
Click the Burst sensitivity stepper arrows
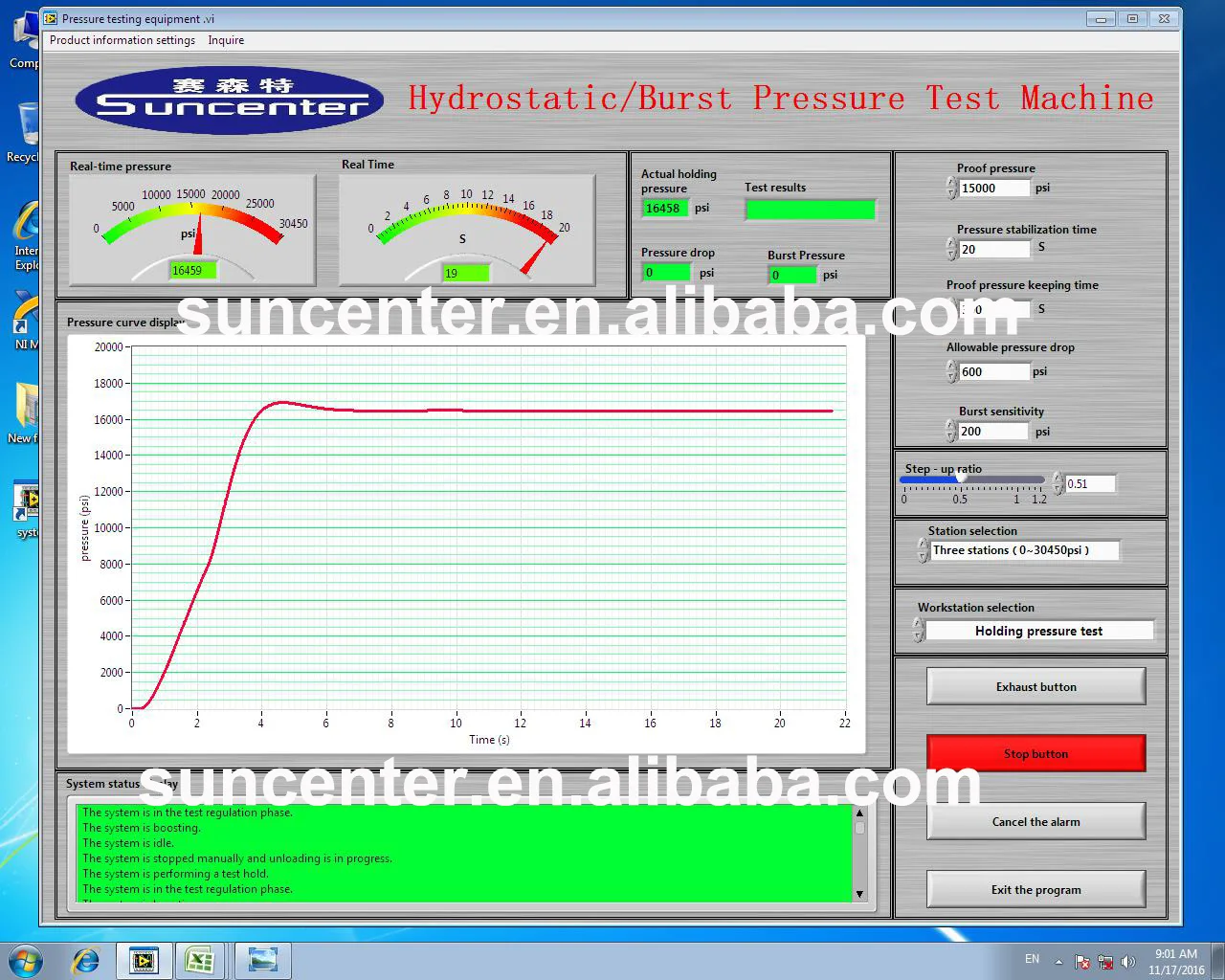(x=951, y=432)
